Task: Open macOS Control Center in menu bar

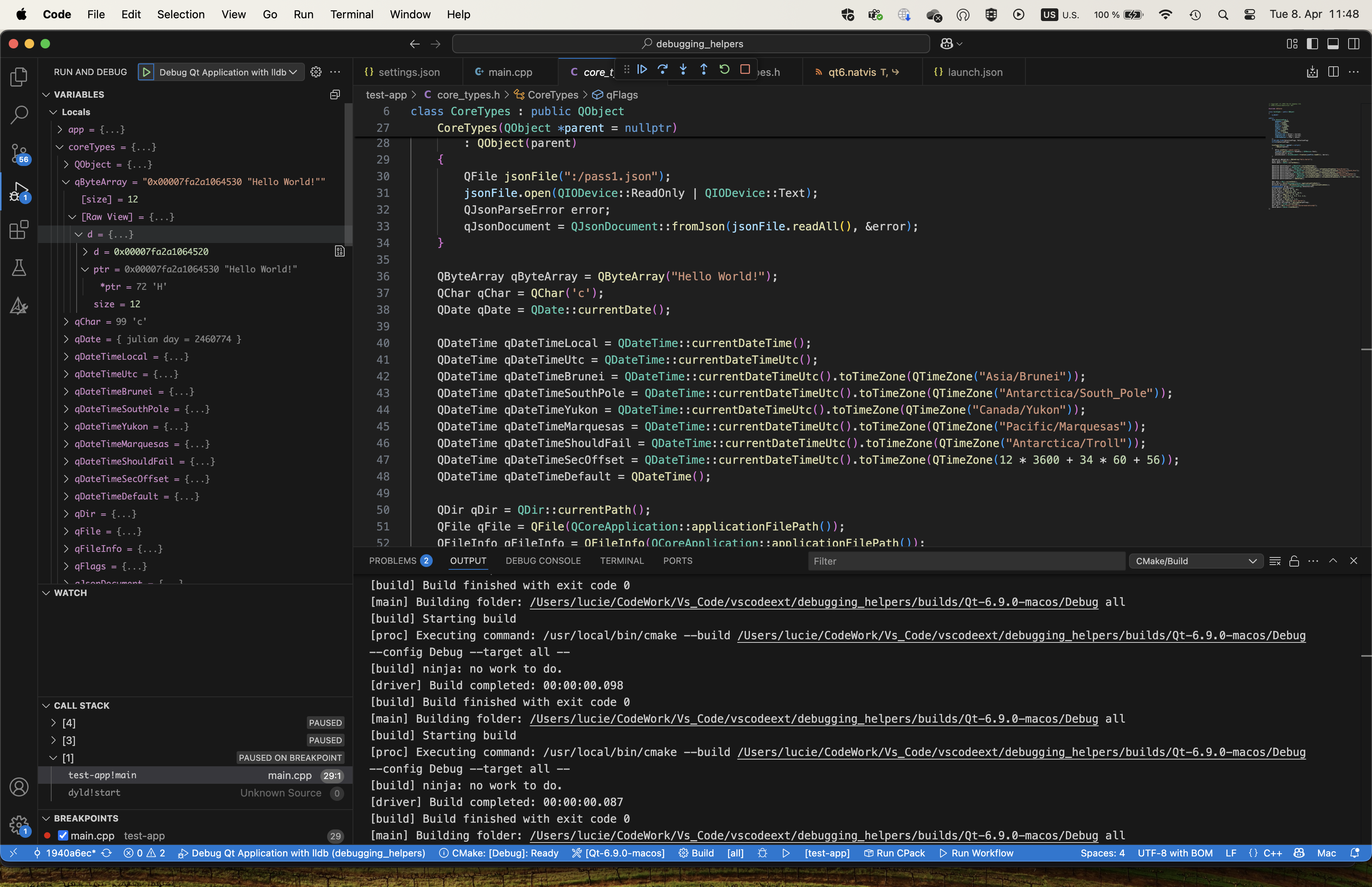Action: (x=1249, y=14)
